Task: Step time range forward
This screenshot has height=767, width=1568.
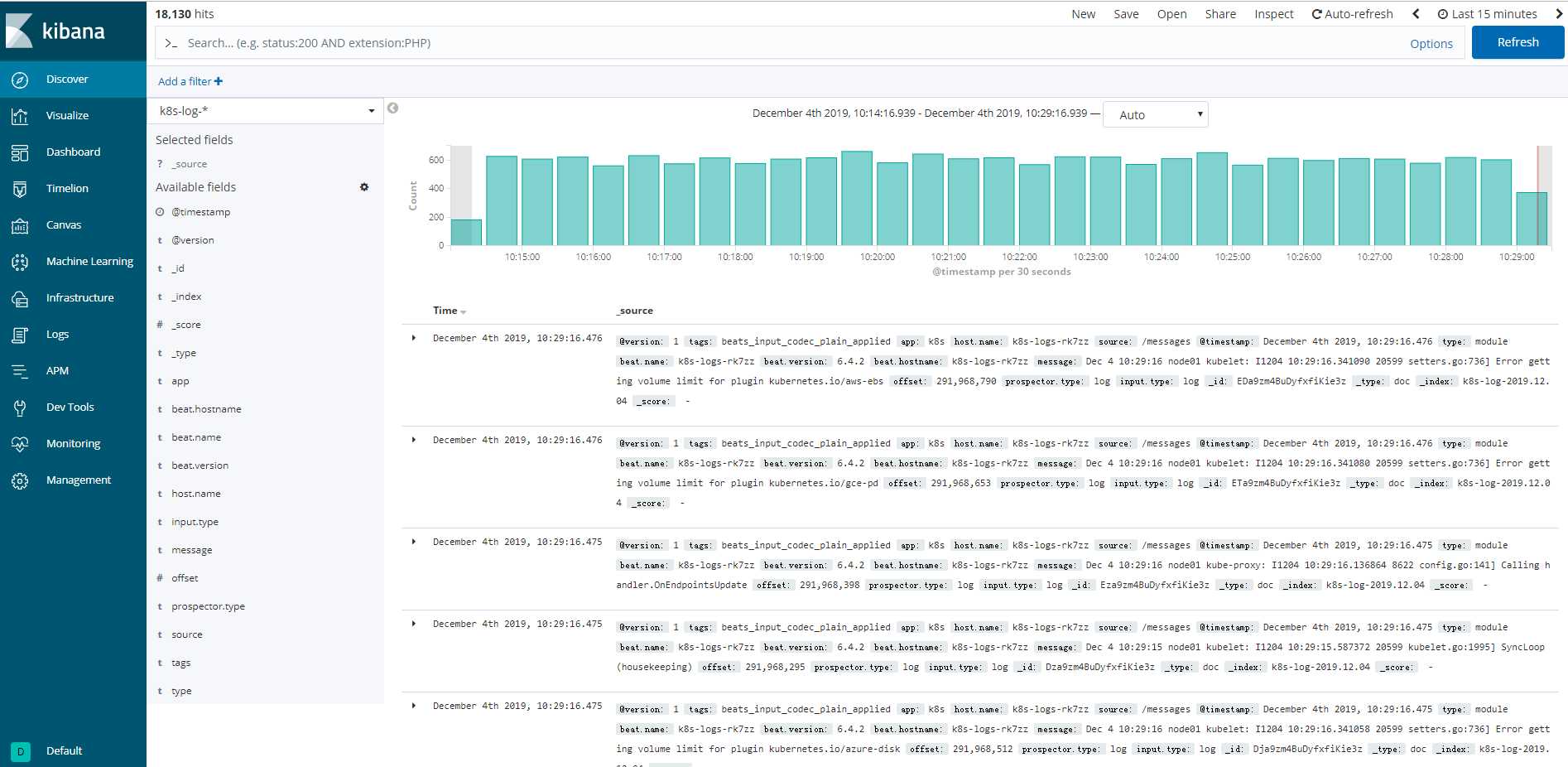Action: (x=1559, y=14)
